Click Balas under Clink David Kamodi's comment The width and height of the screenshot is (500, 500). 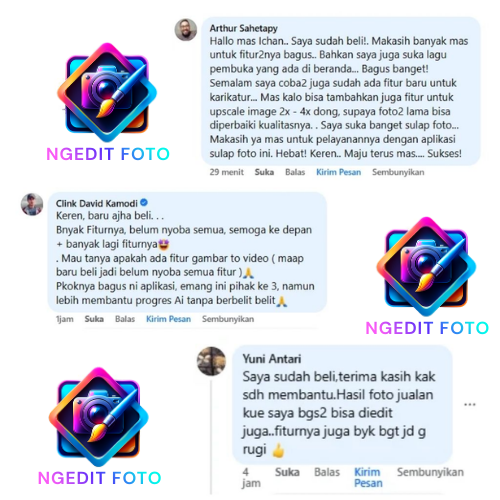coord(125,319)
